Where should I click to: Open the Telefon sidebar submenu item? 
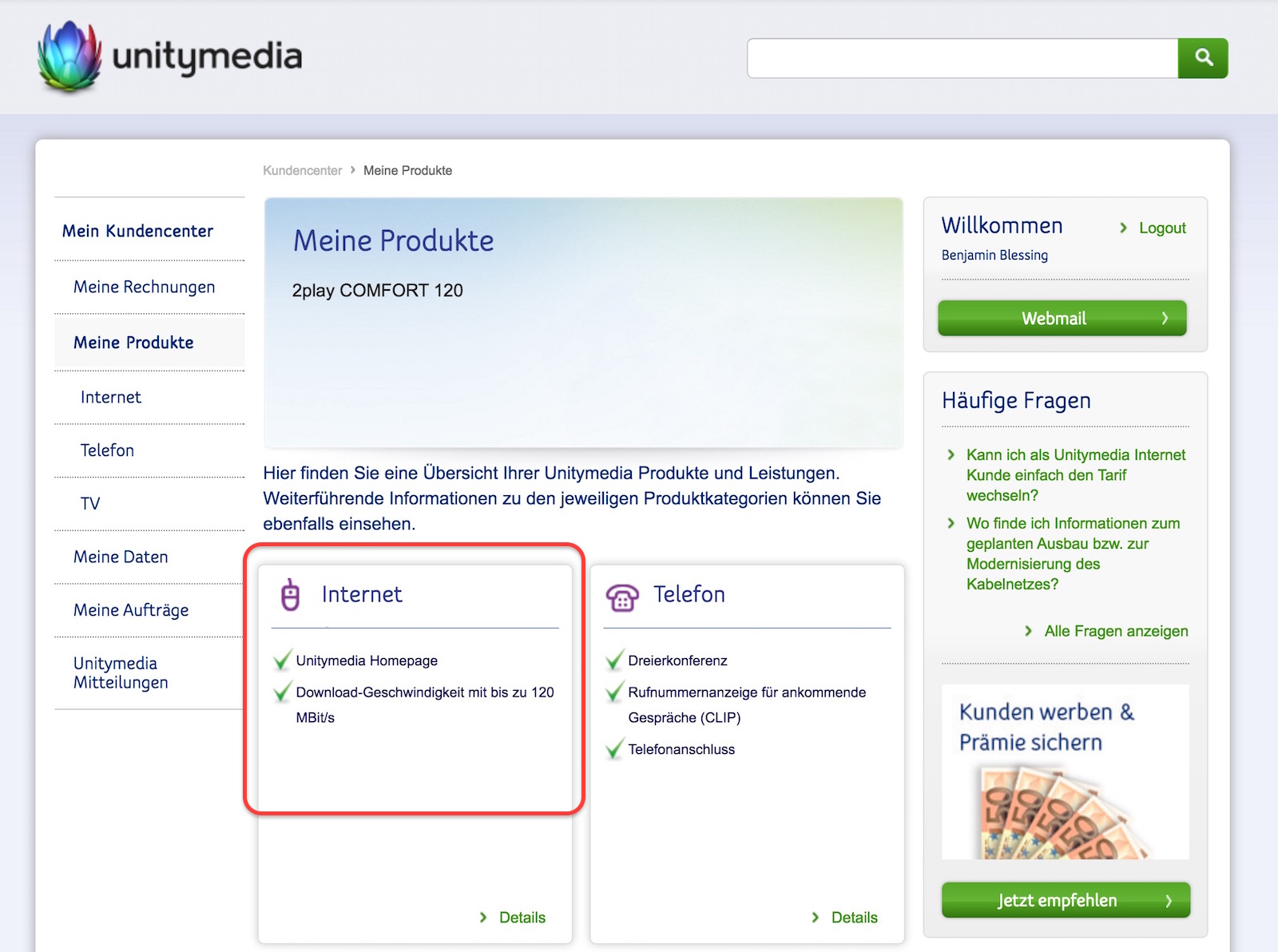[x=107, y=450]
